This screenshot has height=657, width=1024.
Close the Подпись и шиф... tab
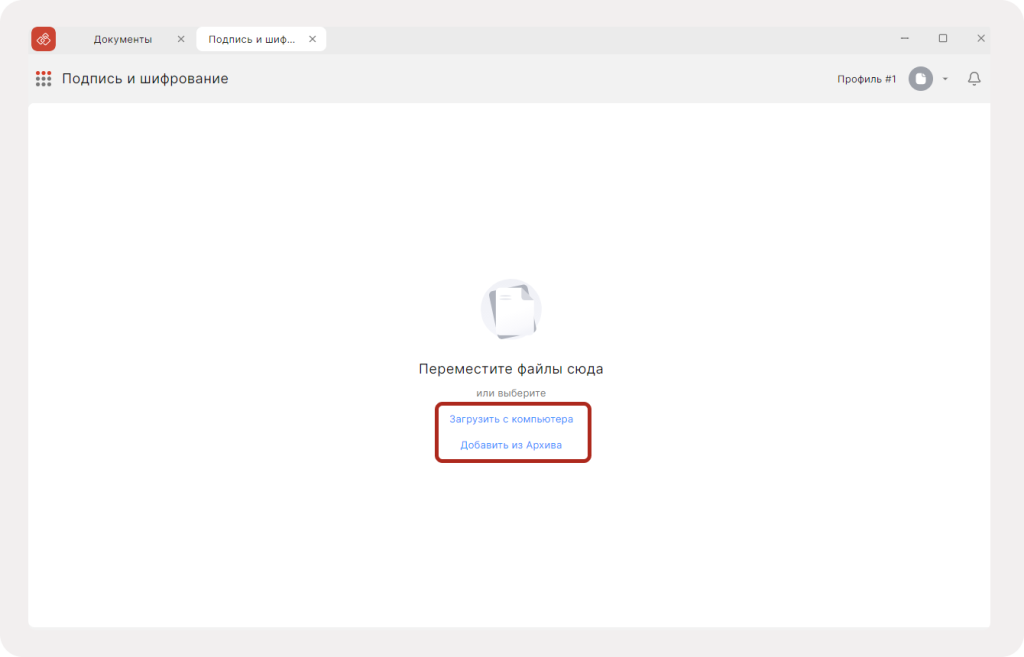312,39
